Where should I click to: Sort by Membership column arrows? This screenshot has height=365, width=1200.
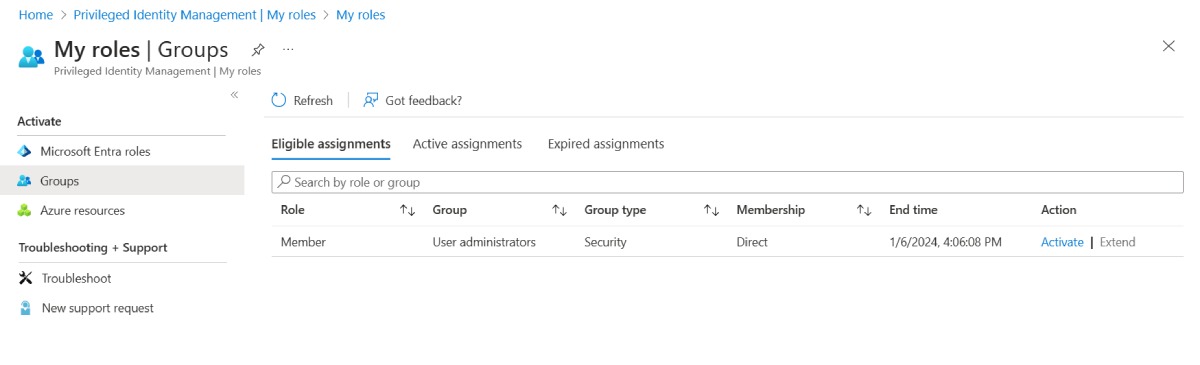coord(864,210)
